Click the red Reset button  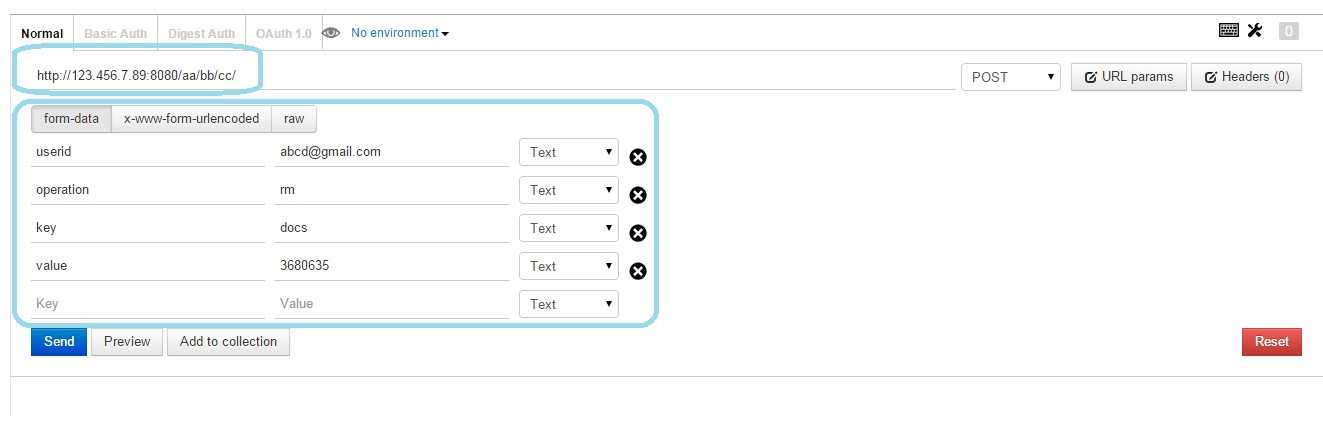click(x=1272, y=342)
